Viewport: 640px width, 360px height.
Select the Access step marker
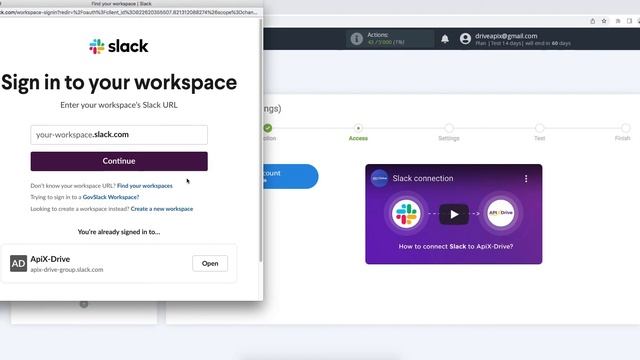[358, 128]
